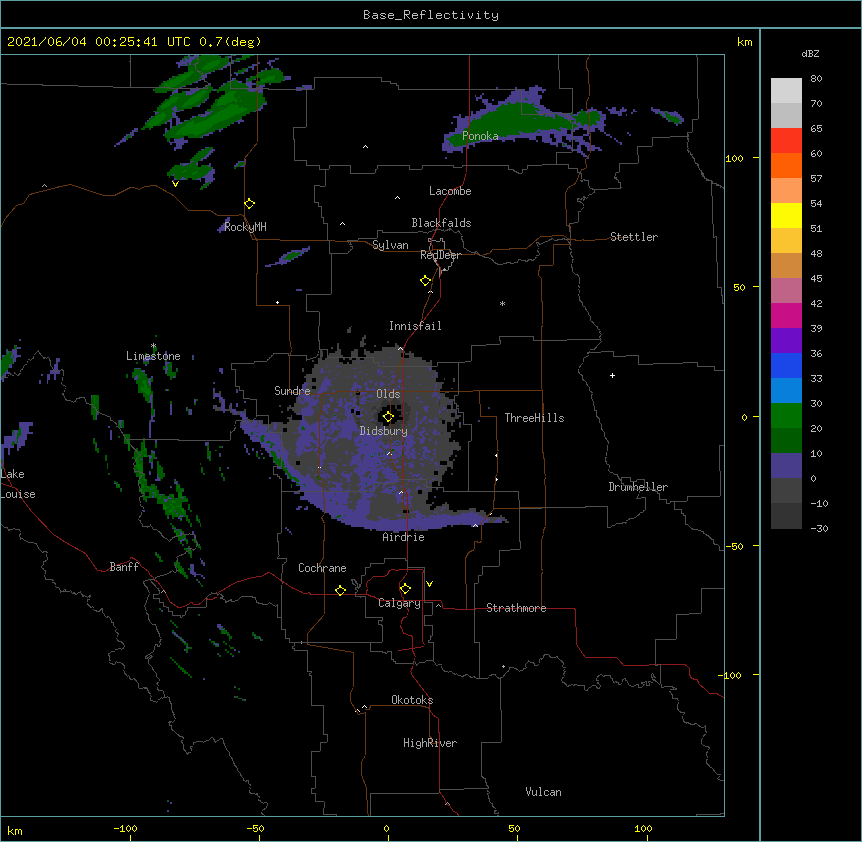
Task: Pick the magenta 39-42 dBZ legend swatch
Action: point(786,315)
